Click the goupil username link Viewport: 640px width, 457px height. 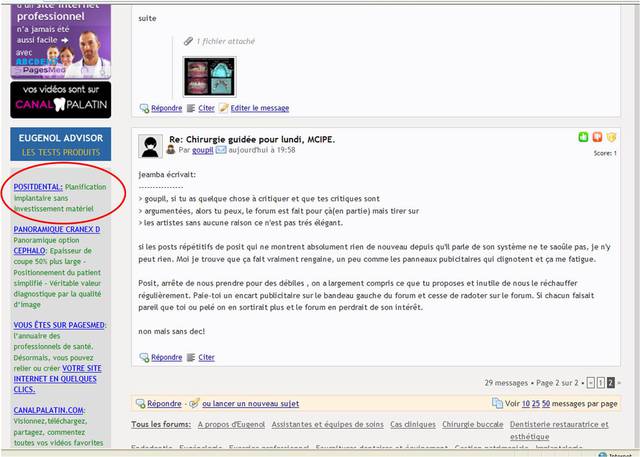coord(202,150)
